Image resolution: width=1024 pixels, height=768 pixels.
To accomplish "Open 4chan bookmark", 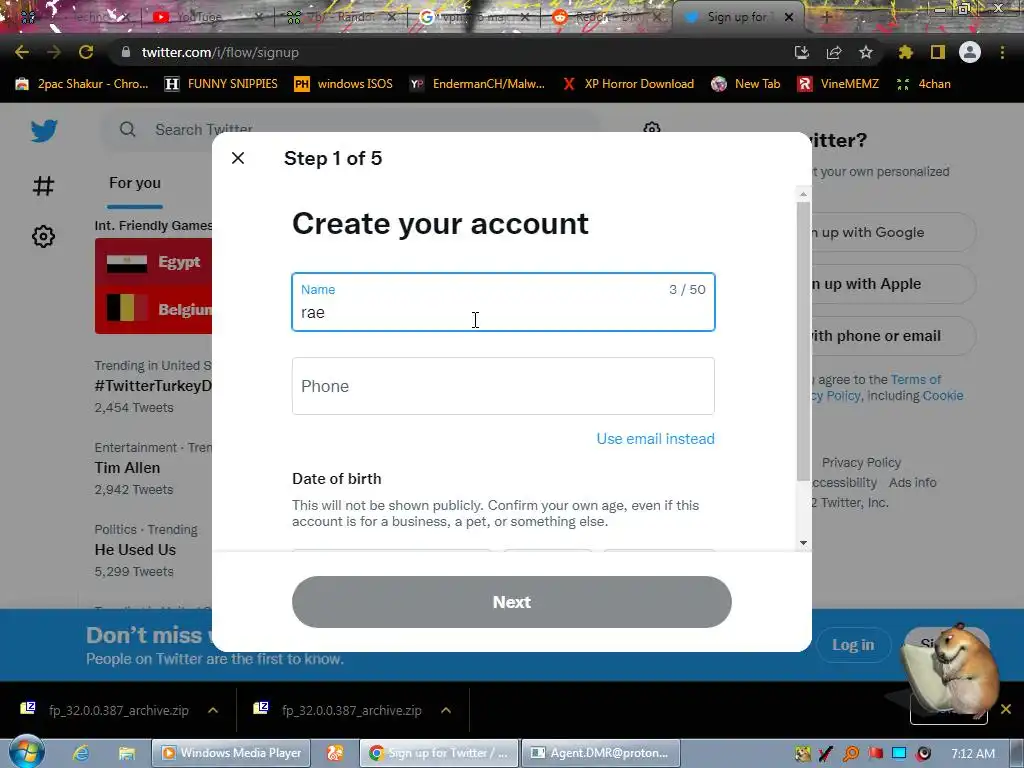I will pyautogui.click(x=923, y=84).
